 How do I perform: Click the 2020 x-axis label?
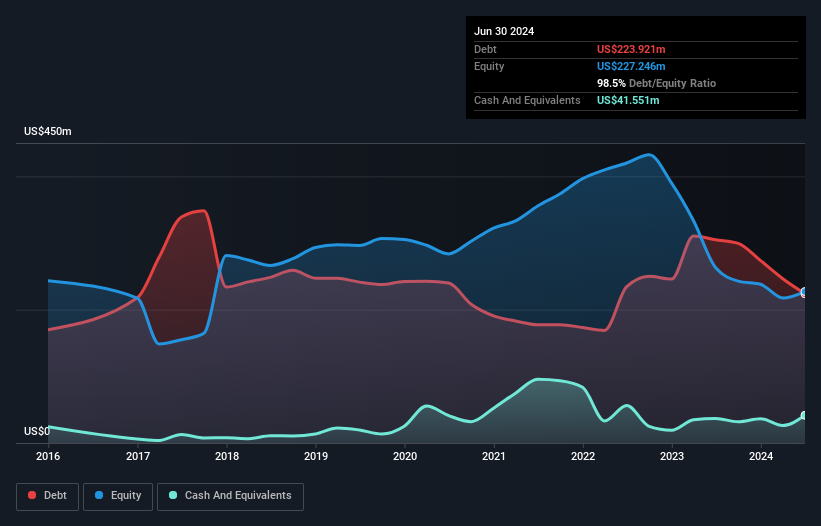pyautogui.click(x=405, y=456)
